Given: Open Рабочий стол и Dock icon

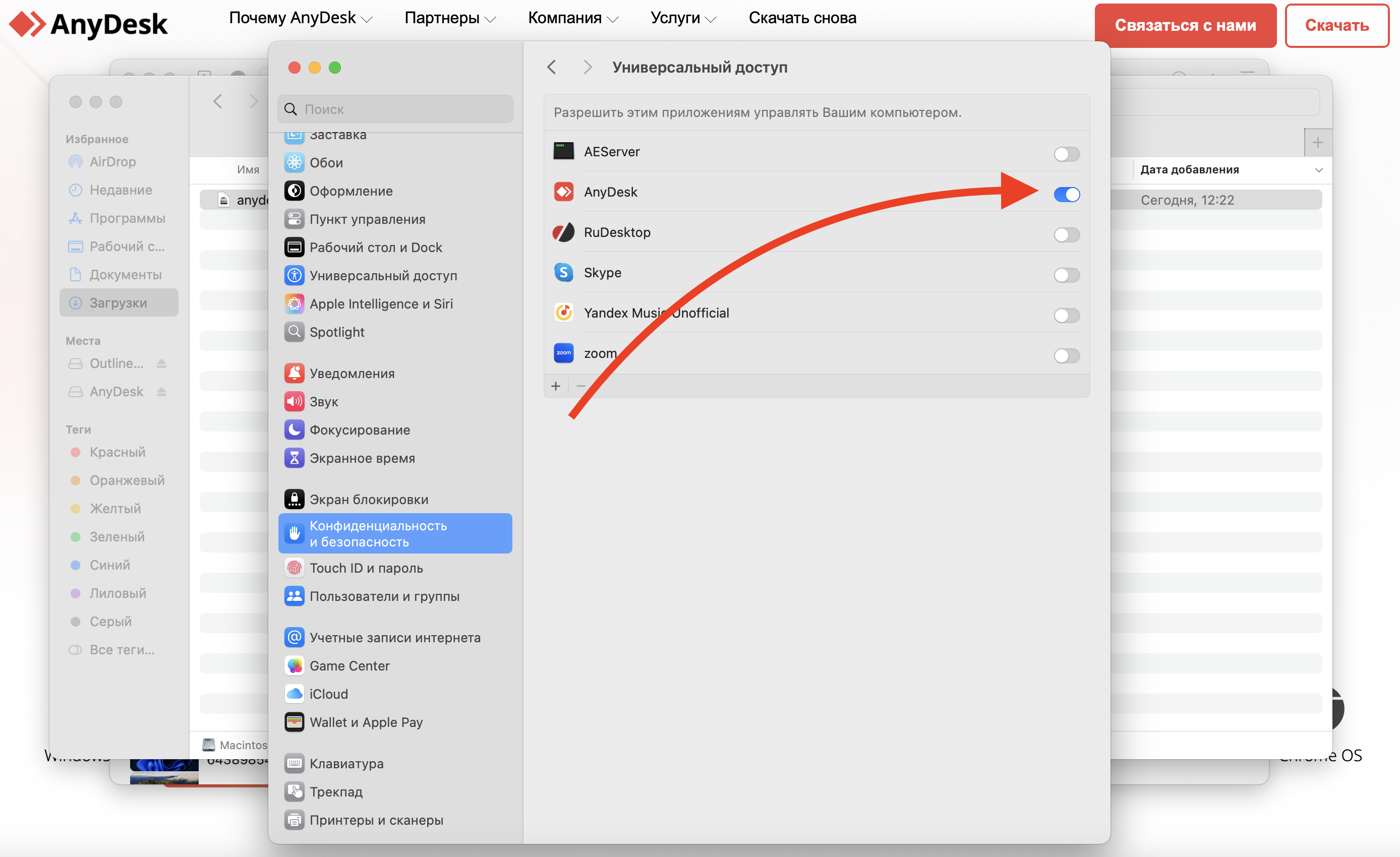Looking at the screenshot, I should (x=294, y=247).
